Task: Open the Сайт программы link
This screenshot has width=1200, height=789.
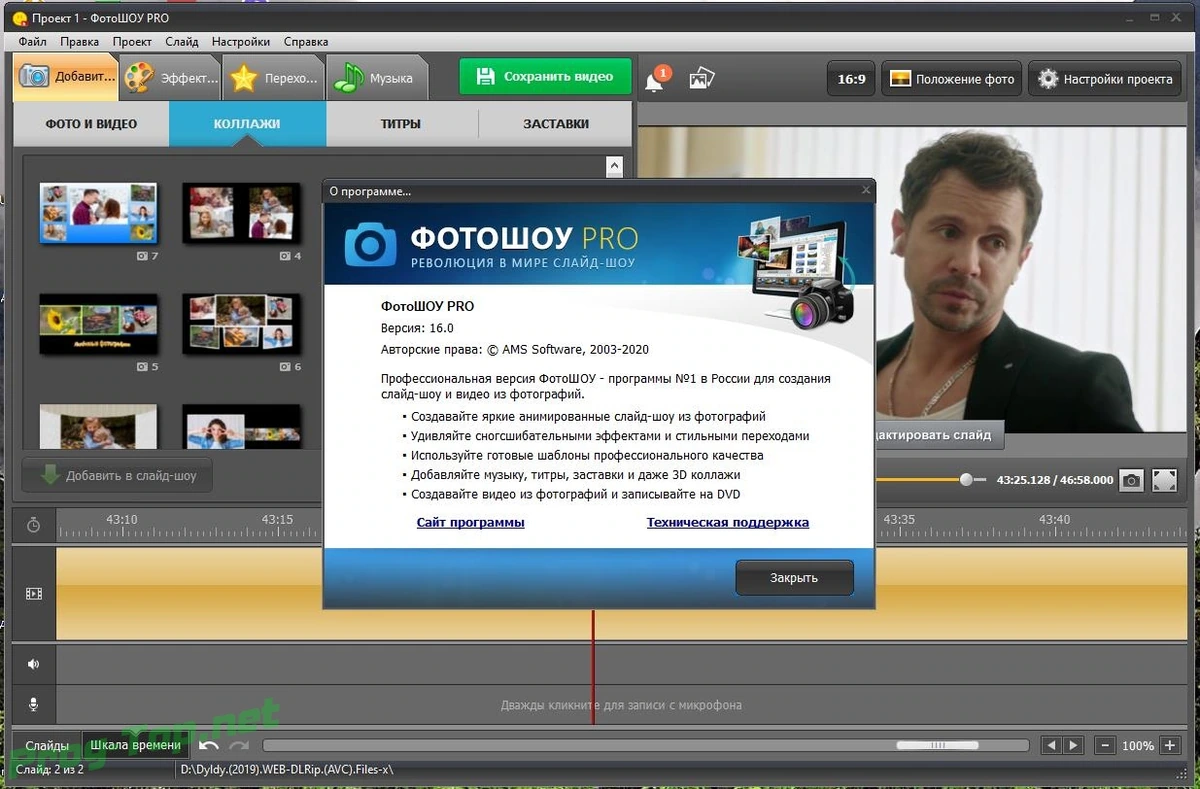Action: coord(470,522)
